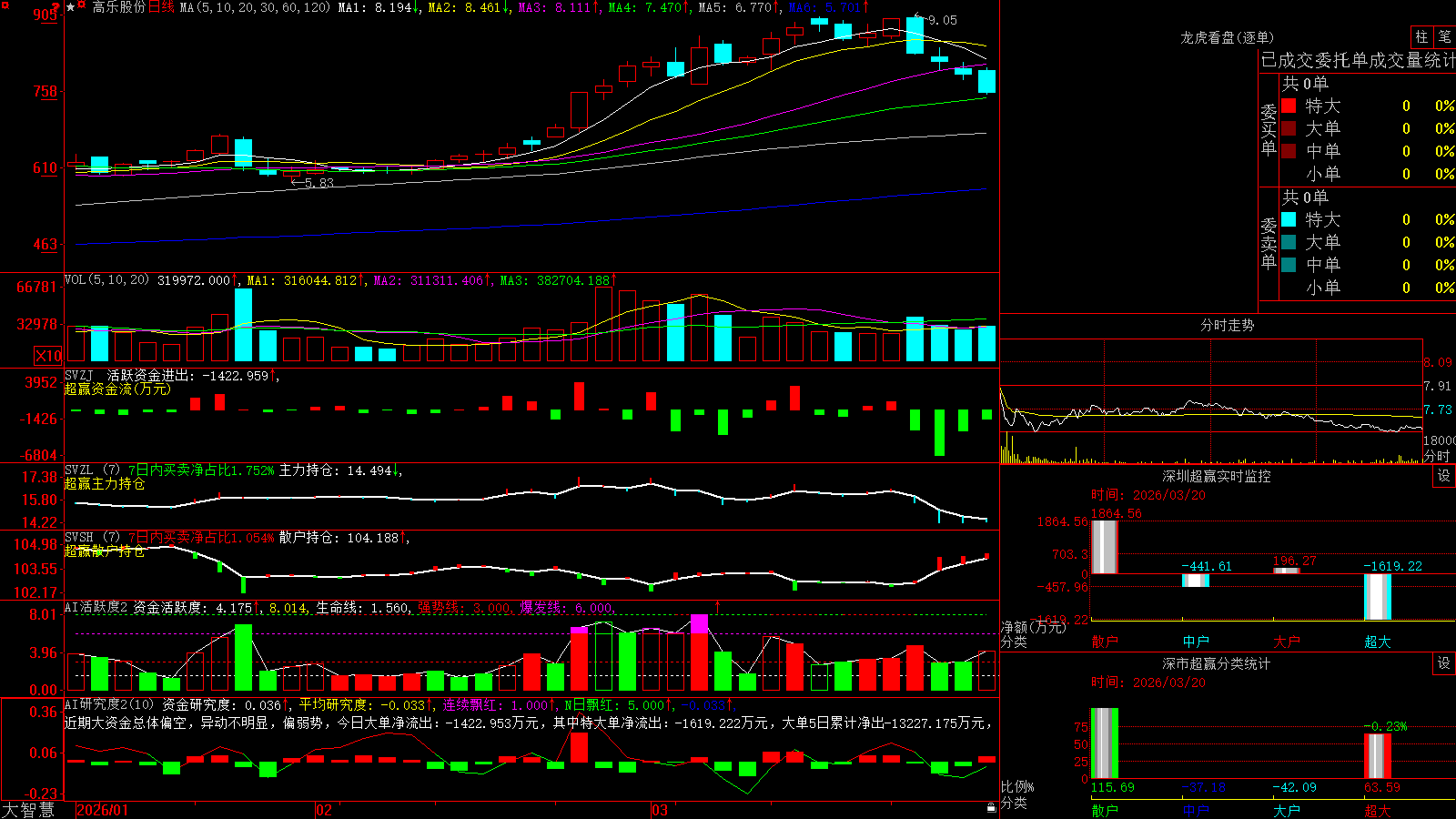Click the 深圳超赢实时监控 panel title
This screenshot has height=819, width=1456.
1216,476
